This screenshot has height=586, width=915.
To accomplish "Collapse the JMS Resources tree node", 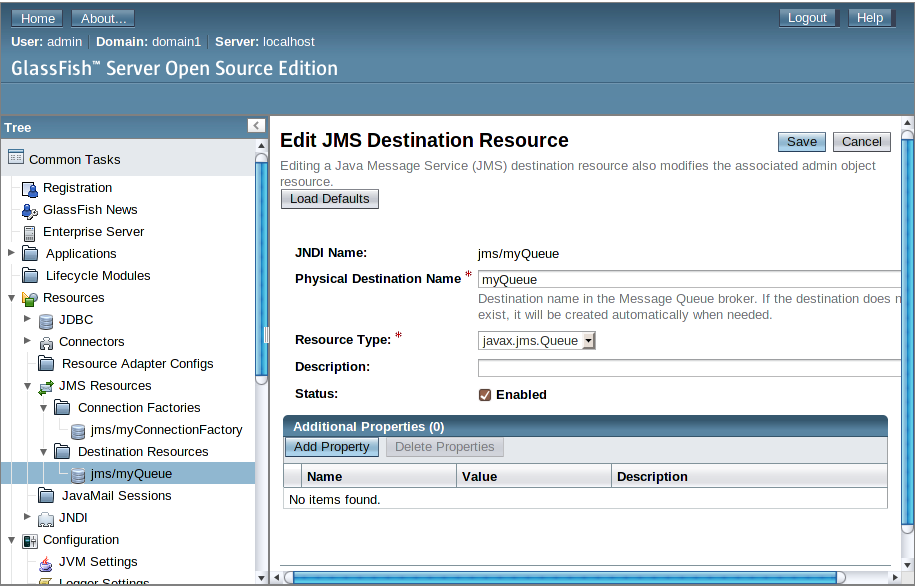I will [29, 385].
